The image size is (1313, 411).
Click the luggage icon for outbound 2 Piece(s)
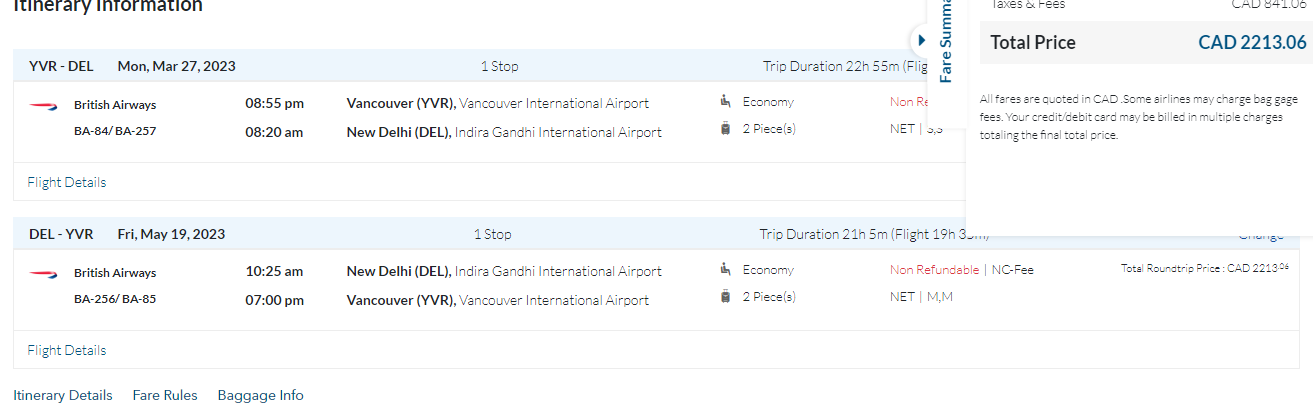pyautogui.click(x=725, y=128)
